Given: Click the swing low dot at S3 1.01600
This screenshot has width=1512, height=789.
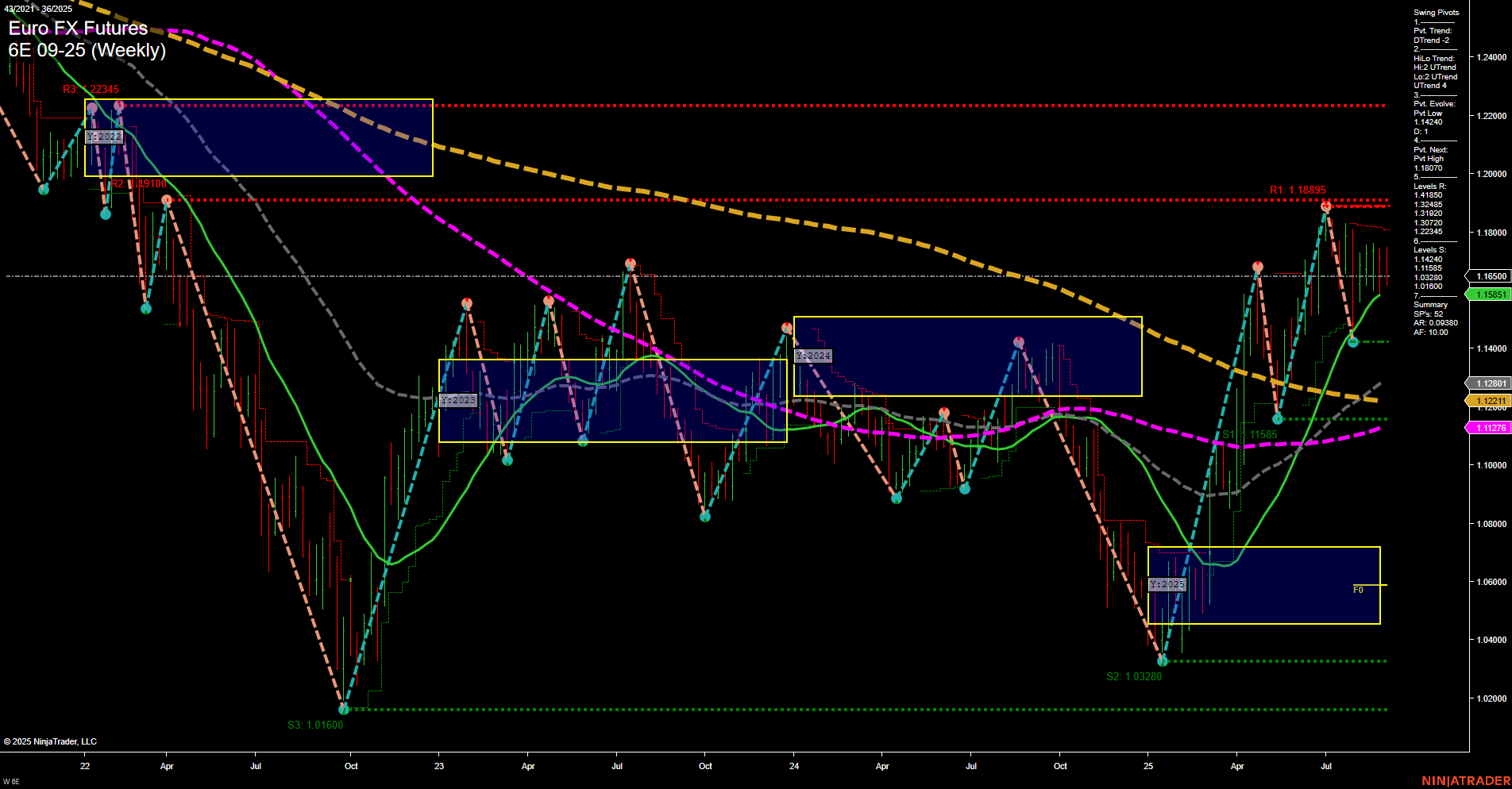Looking at the screenshot, I should (343, 709).
